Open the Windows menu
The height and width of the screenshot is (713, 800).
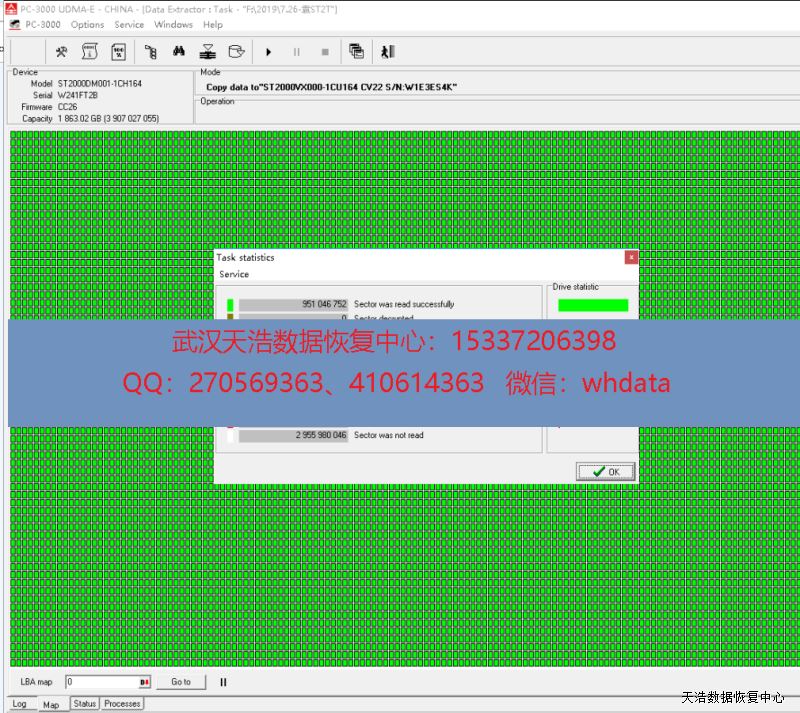tap(173, 24)
